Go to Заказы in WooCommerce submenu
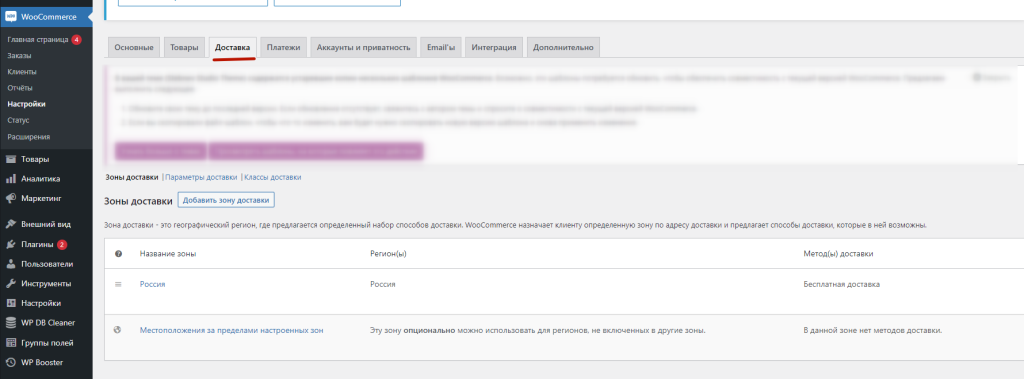The image size is (1024, 379). pyautogui.click(x=20, y=56)
